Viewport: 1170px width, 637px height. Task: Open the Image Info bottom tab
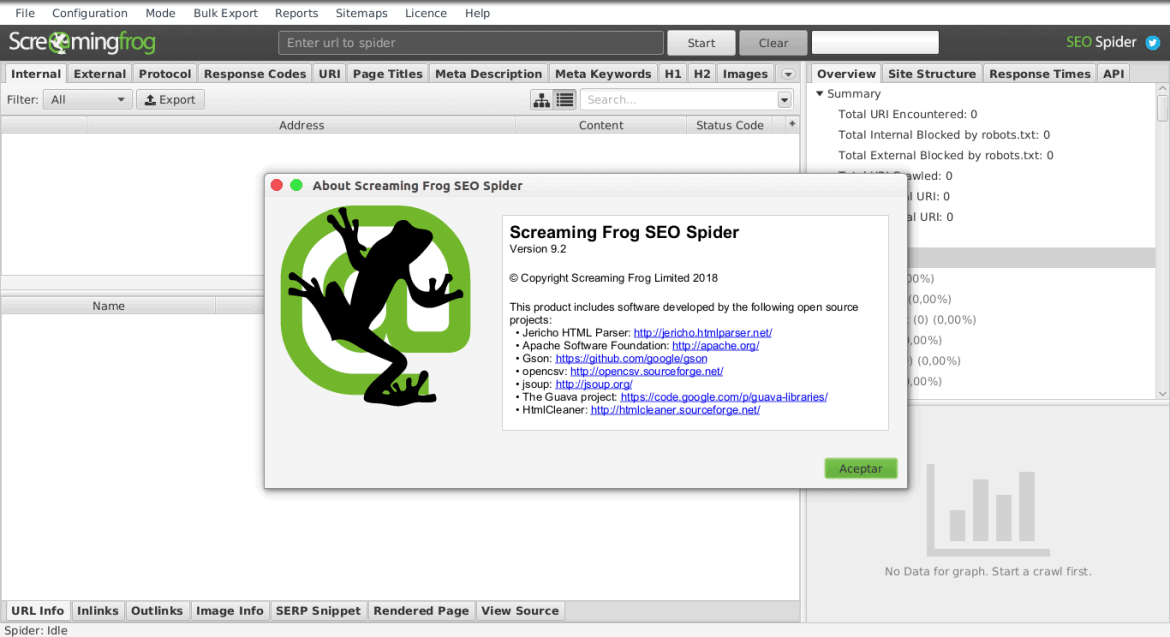(230, 611)
